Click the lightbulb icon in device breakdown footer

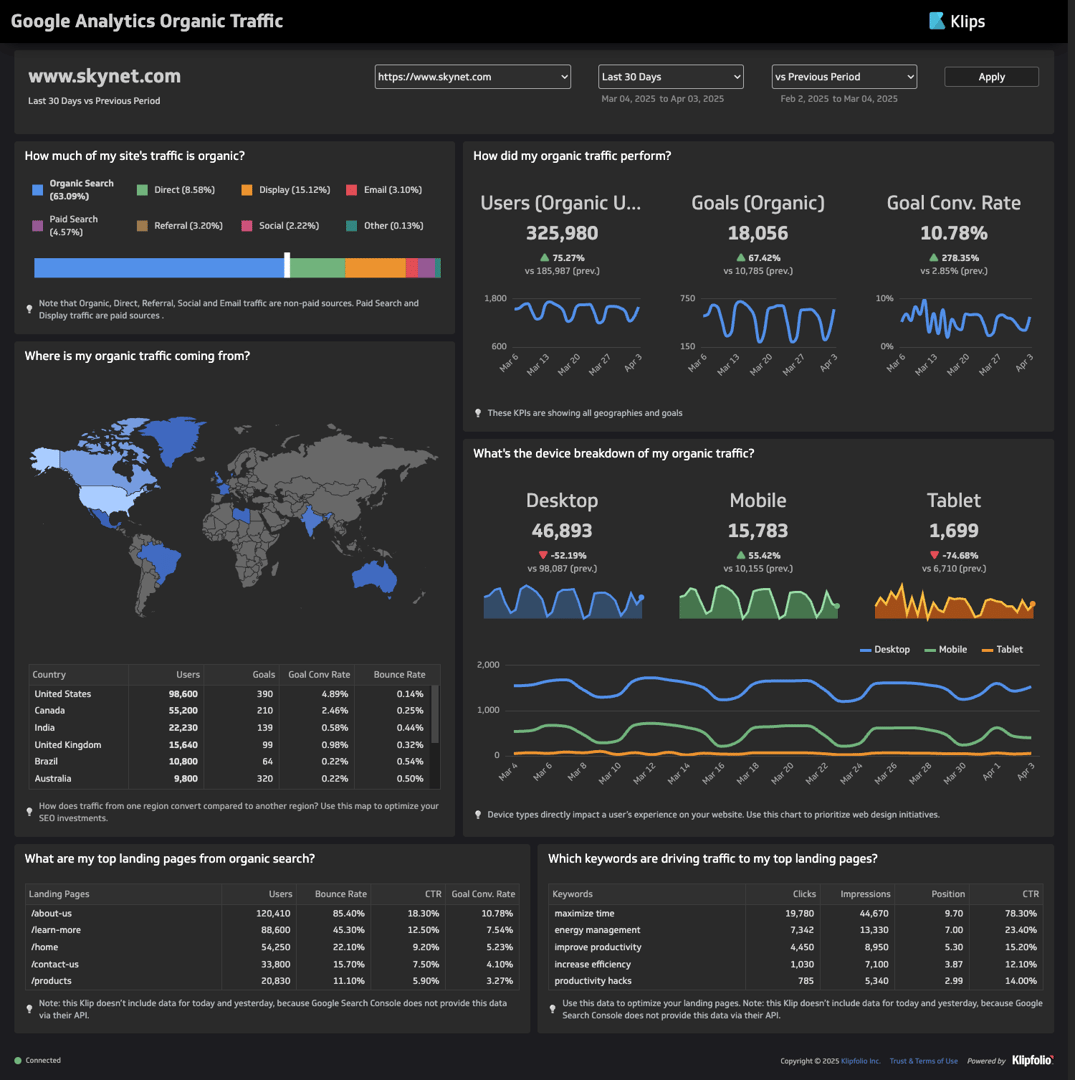pyautogui.click(x=477, y=815)
